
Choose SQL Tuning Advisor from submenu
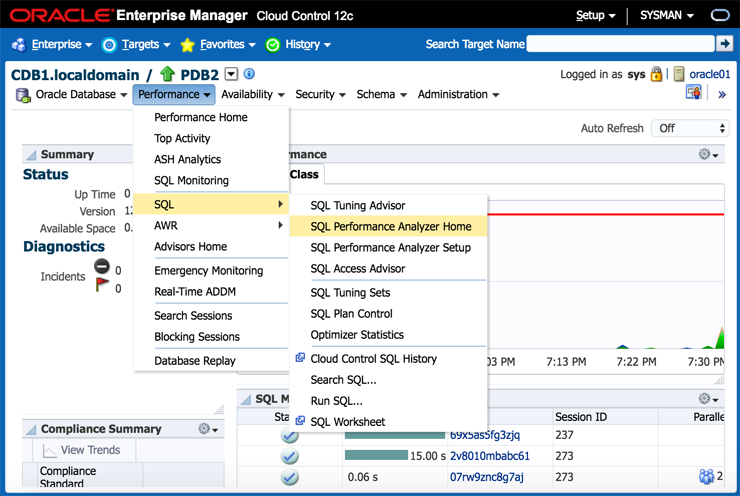(357, 205)
